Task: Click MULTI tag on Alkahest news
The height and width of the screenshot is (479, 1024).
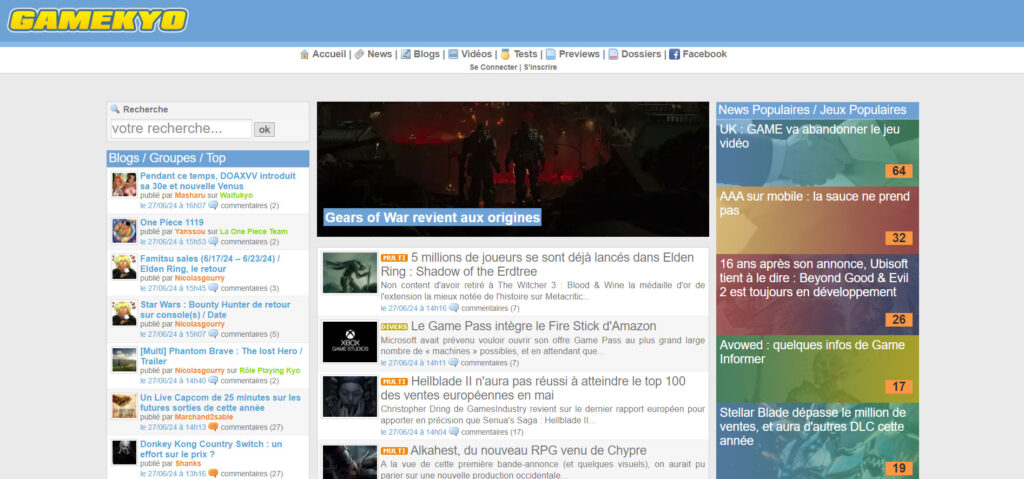Action: [394, 451]
